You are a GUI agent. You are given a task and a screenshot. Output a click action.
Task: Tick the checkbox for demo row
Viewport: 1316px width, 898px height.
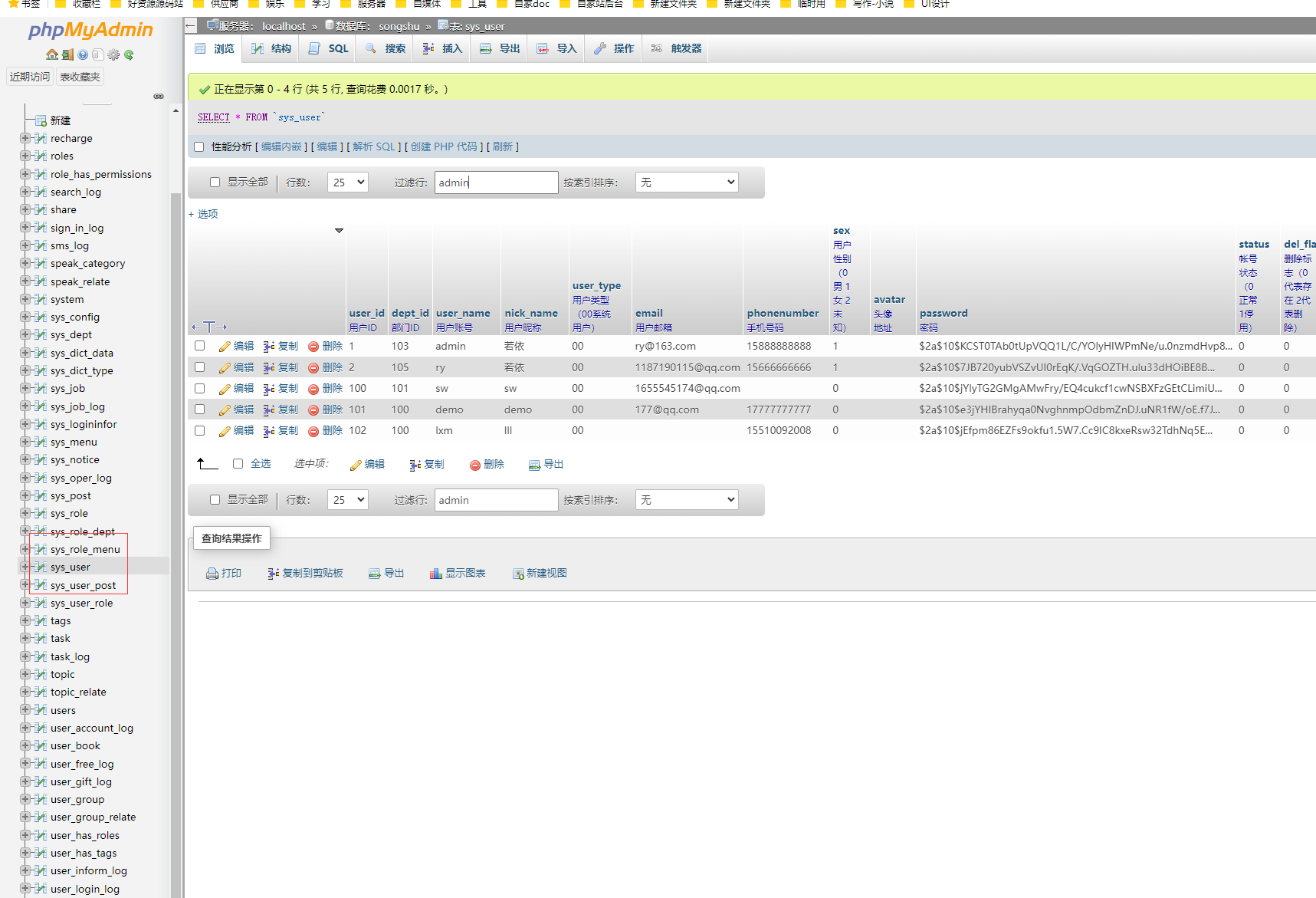[200, 410]
